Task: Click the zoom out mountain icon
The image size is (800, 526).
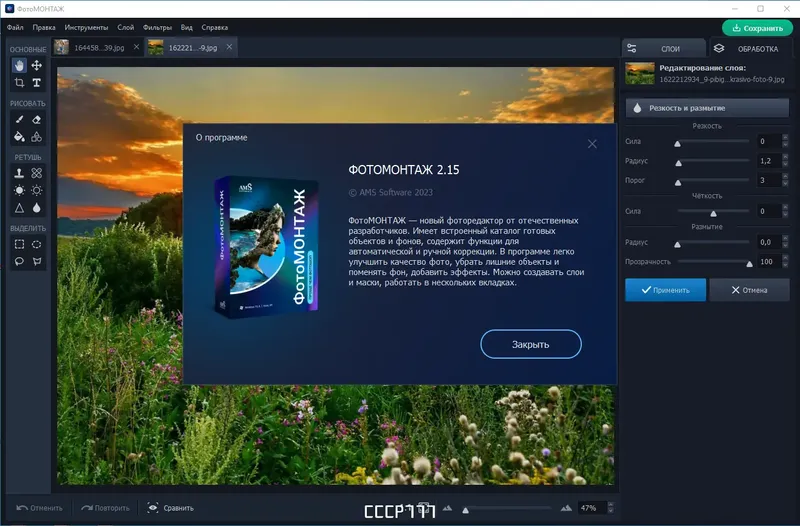Action: click(x=447, y=508)
